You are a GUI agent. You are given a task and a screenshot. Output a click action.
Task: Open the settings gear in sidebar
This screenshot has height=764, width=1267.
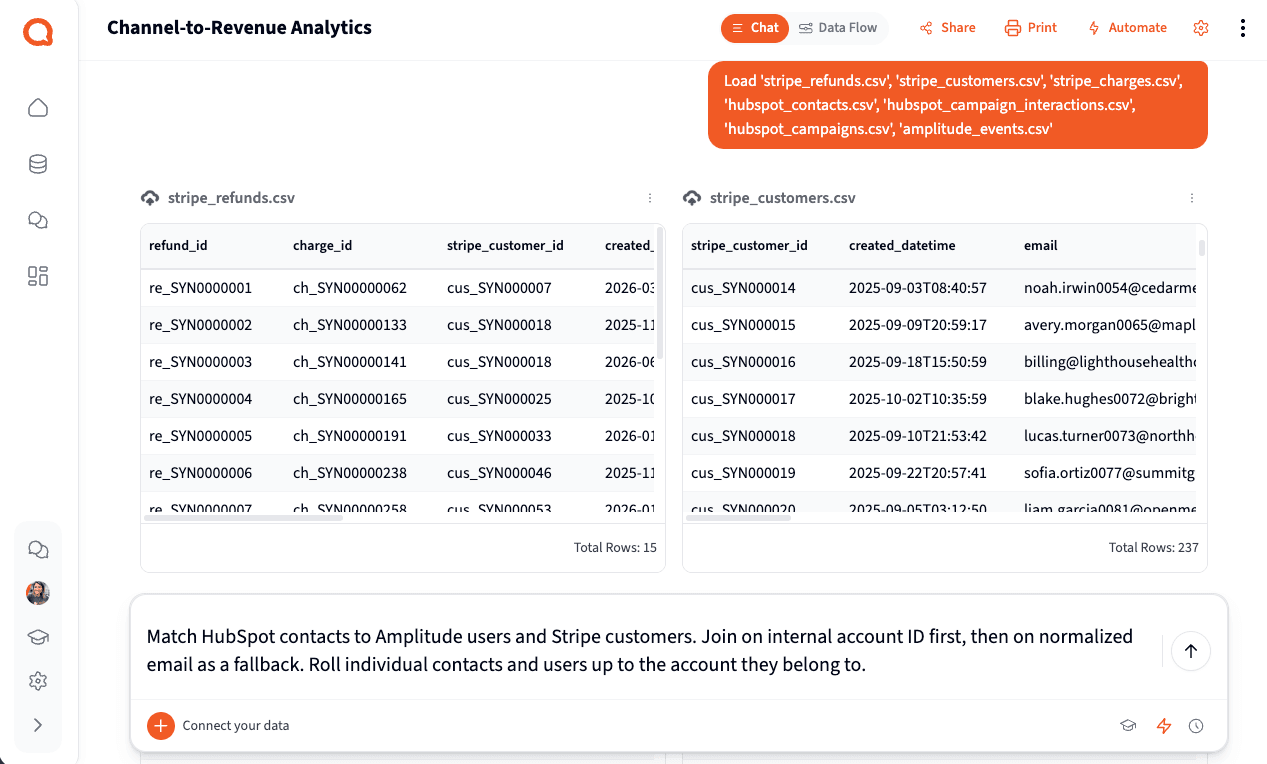[38, 681]
